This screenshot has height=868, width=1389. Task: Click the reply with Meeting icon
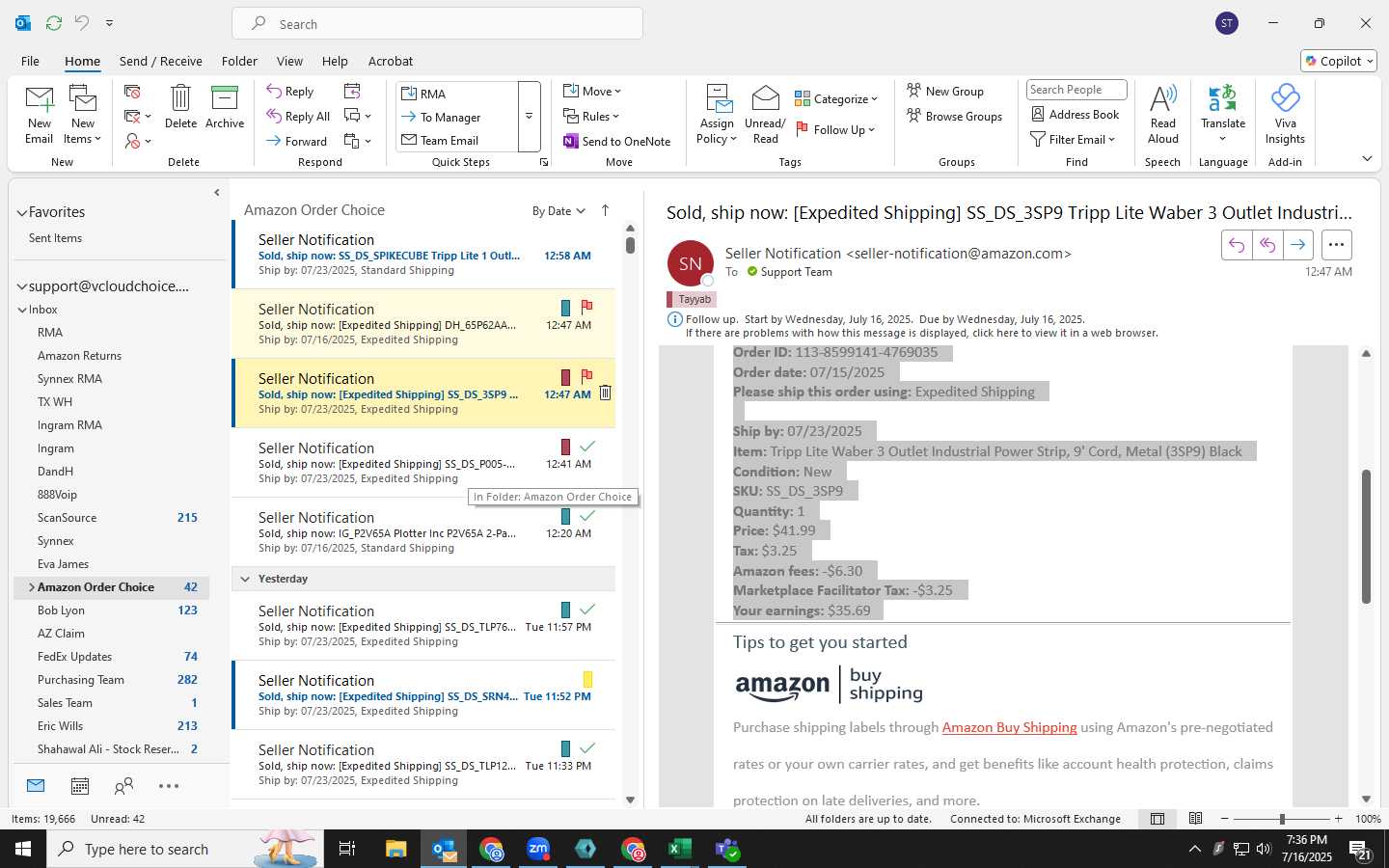(352, 92)
